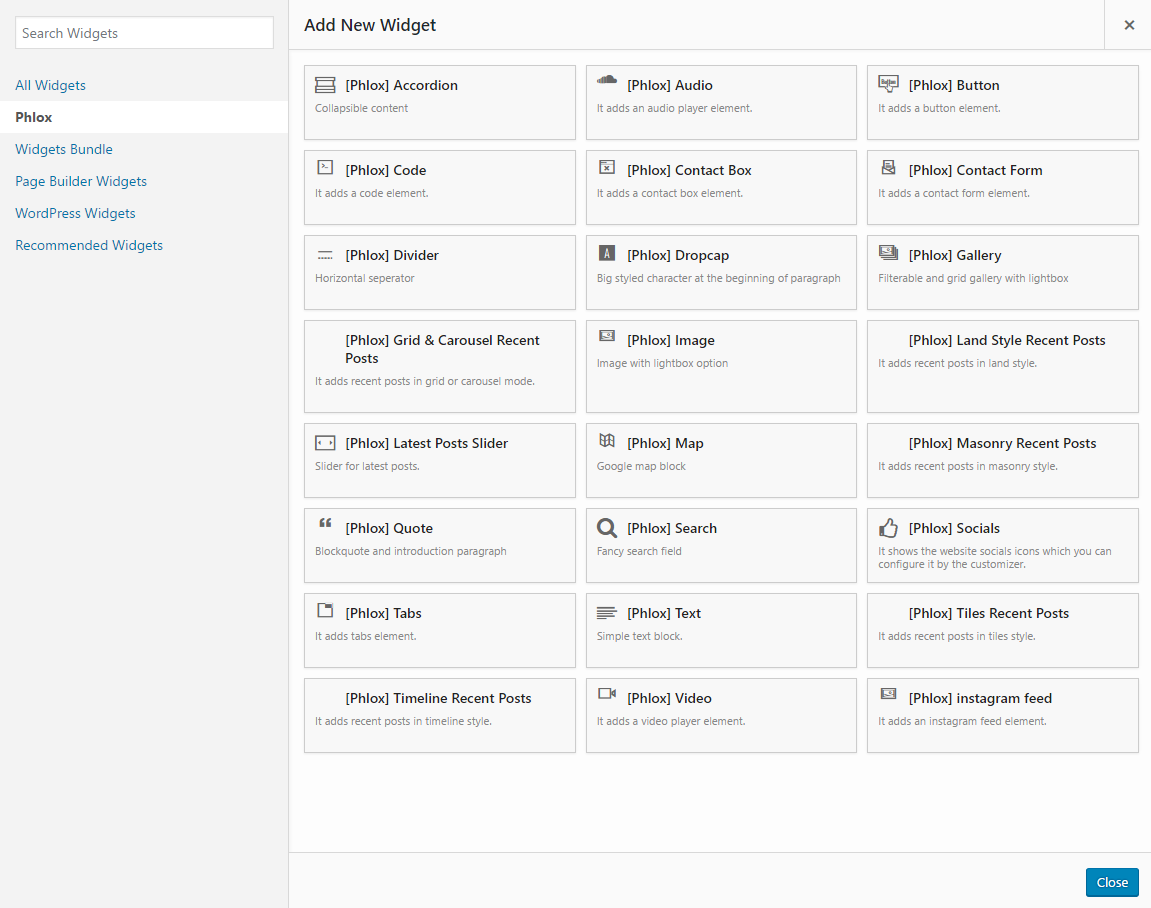Click the instagram feed icon
Image resolution: width=1151 pixels, height=908 pixels.
[888, 694]
